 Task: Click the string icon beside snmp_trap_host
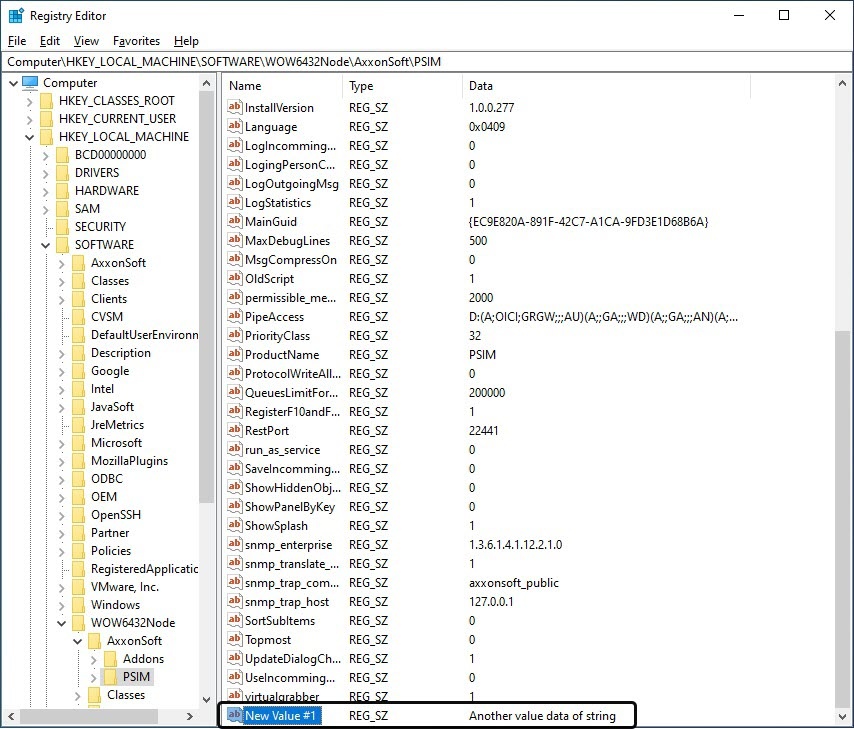point(235,602)
